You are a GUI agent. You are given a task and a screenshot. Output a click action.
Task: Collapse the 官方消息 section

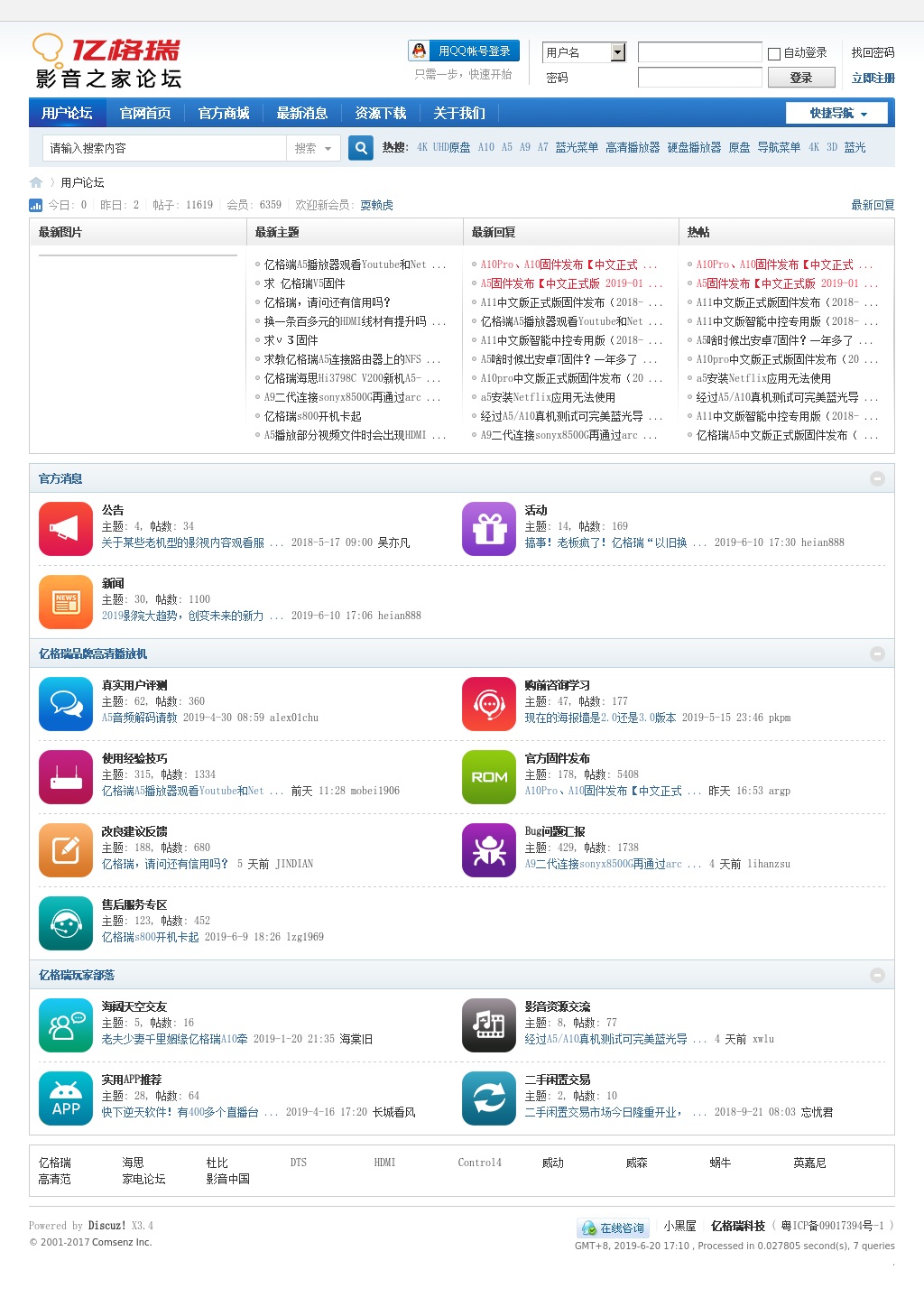877,478
